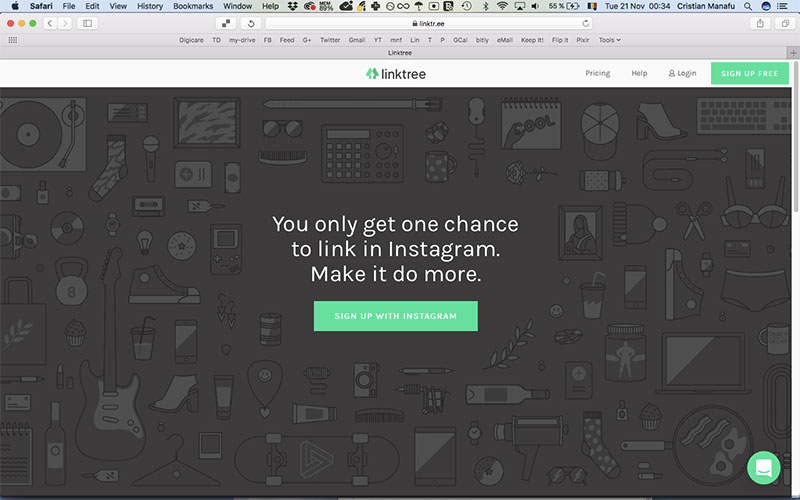Show all tabs overview
Screen dimensions: 800x500
785,23
